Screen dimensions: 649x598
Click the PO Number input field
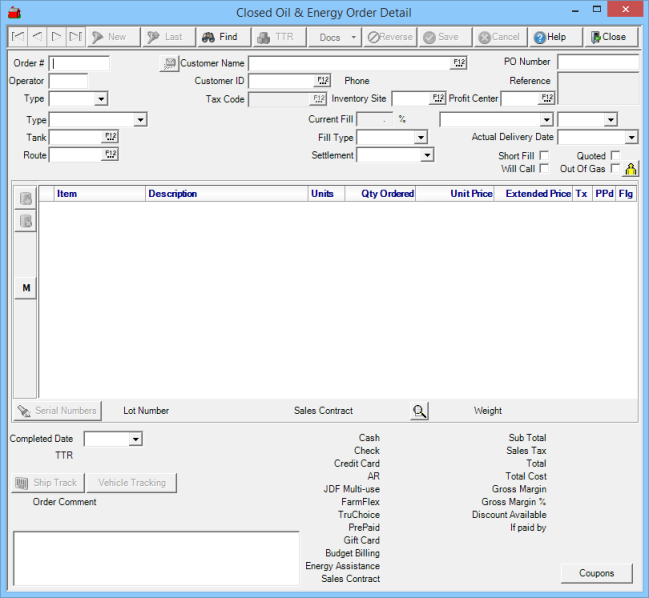tap(597, 63)
